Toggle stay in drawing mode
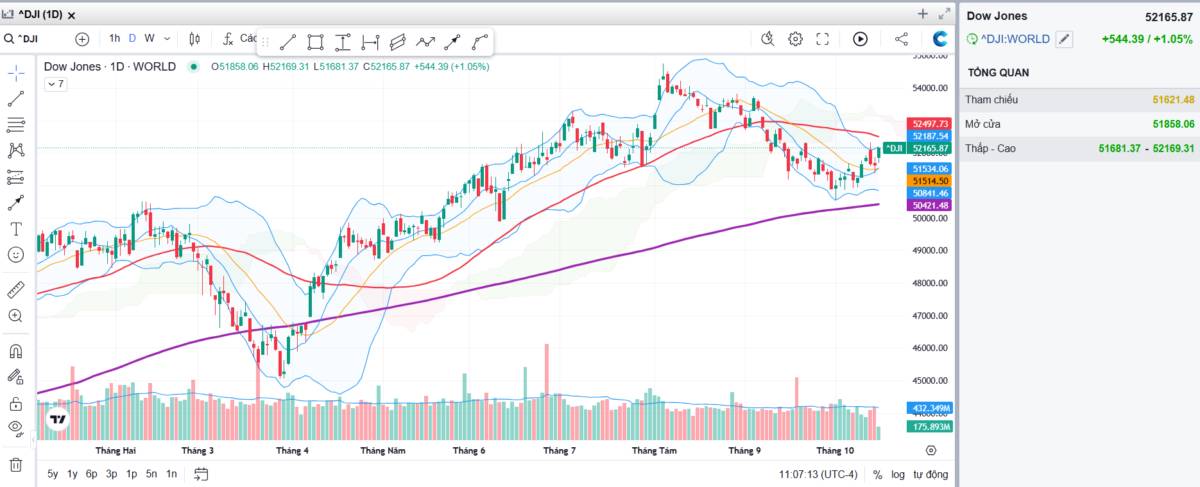The image size is (1200, 487). click(16, 377)
